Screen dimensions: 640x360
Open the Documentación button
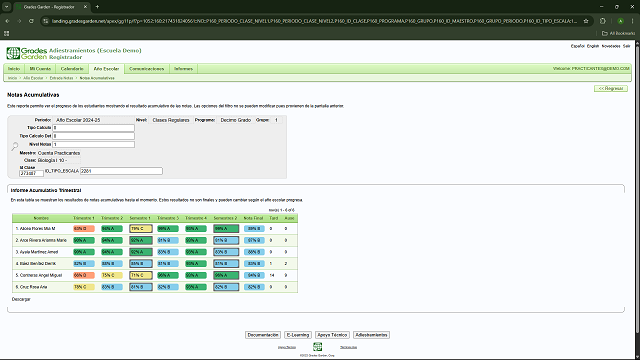pos(263,335)
